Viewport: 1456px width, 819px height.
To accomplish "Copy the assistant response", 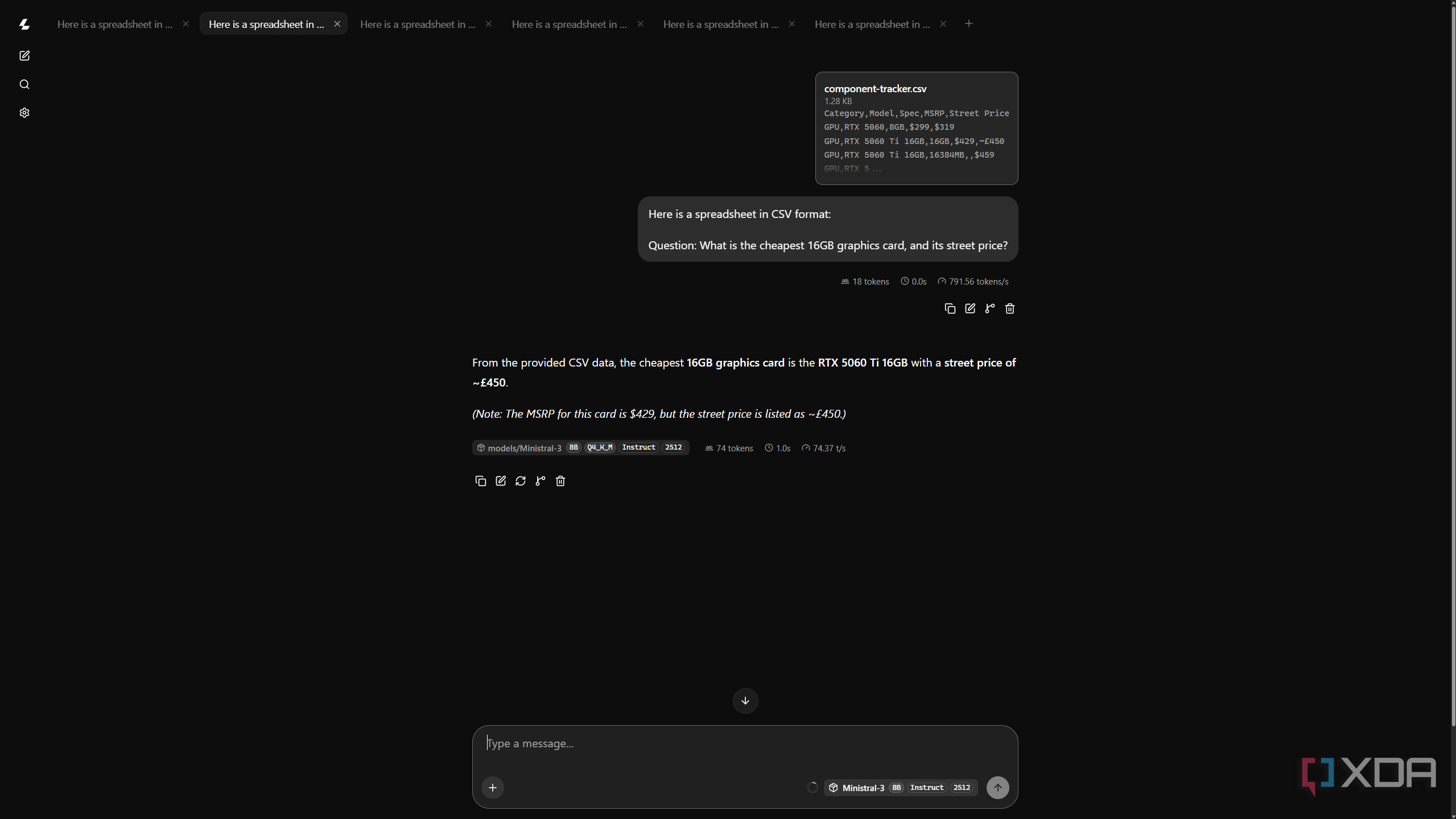I will click(x=481, y=481).
